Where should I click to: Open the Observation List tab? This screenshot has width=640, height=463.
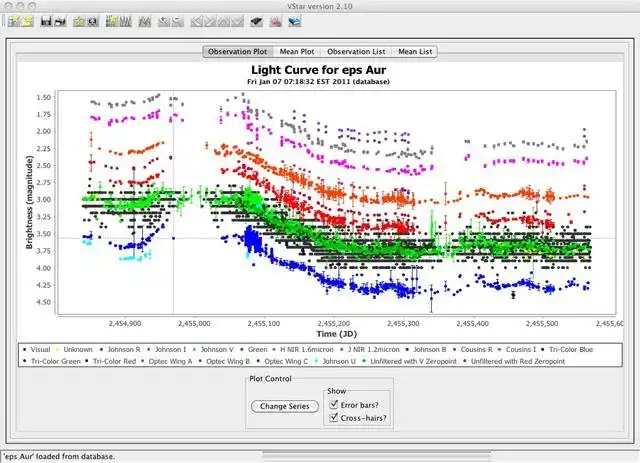[357, 51]
